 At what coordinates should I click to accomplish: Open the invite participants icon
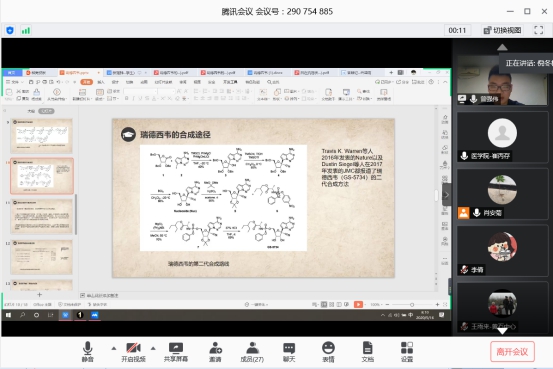[215, 352]
